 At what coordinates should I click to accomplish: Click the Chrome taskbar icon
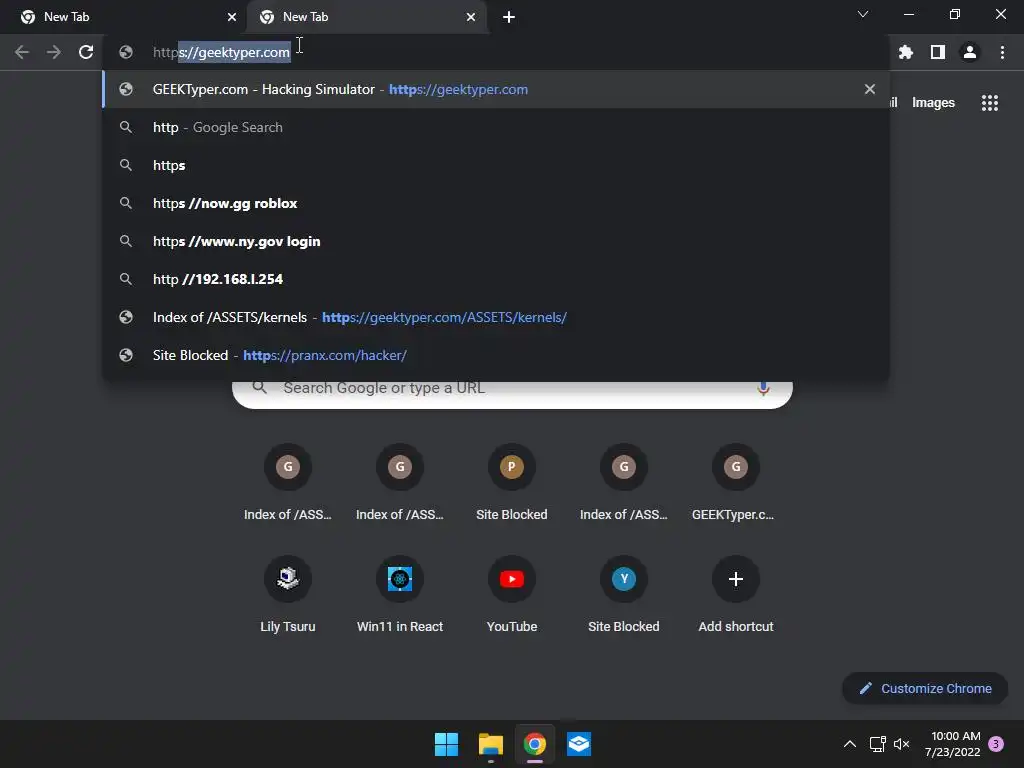[x=535, y=744]
